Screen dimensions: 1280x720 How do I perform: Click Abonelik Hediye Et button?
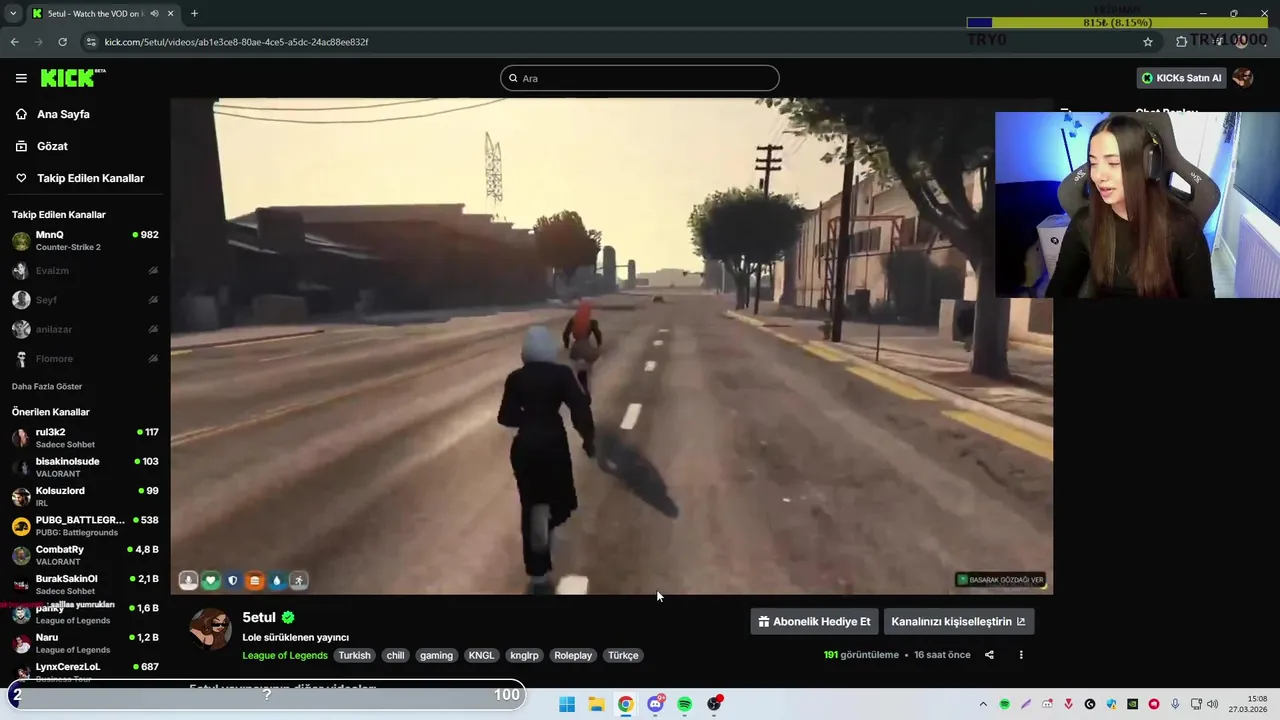(x=814, y=621)
